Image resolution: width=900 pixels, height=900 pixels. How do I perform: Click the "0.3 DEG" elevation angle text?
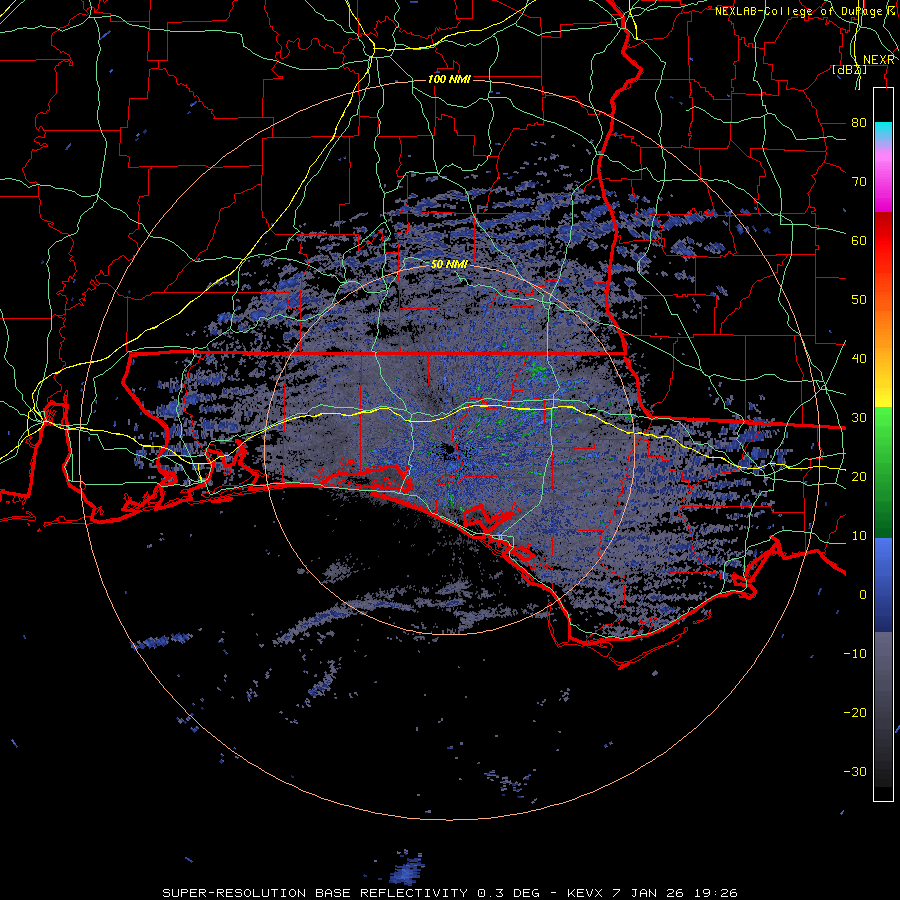coord(509,893)
